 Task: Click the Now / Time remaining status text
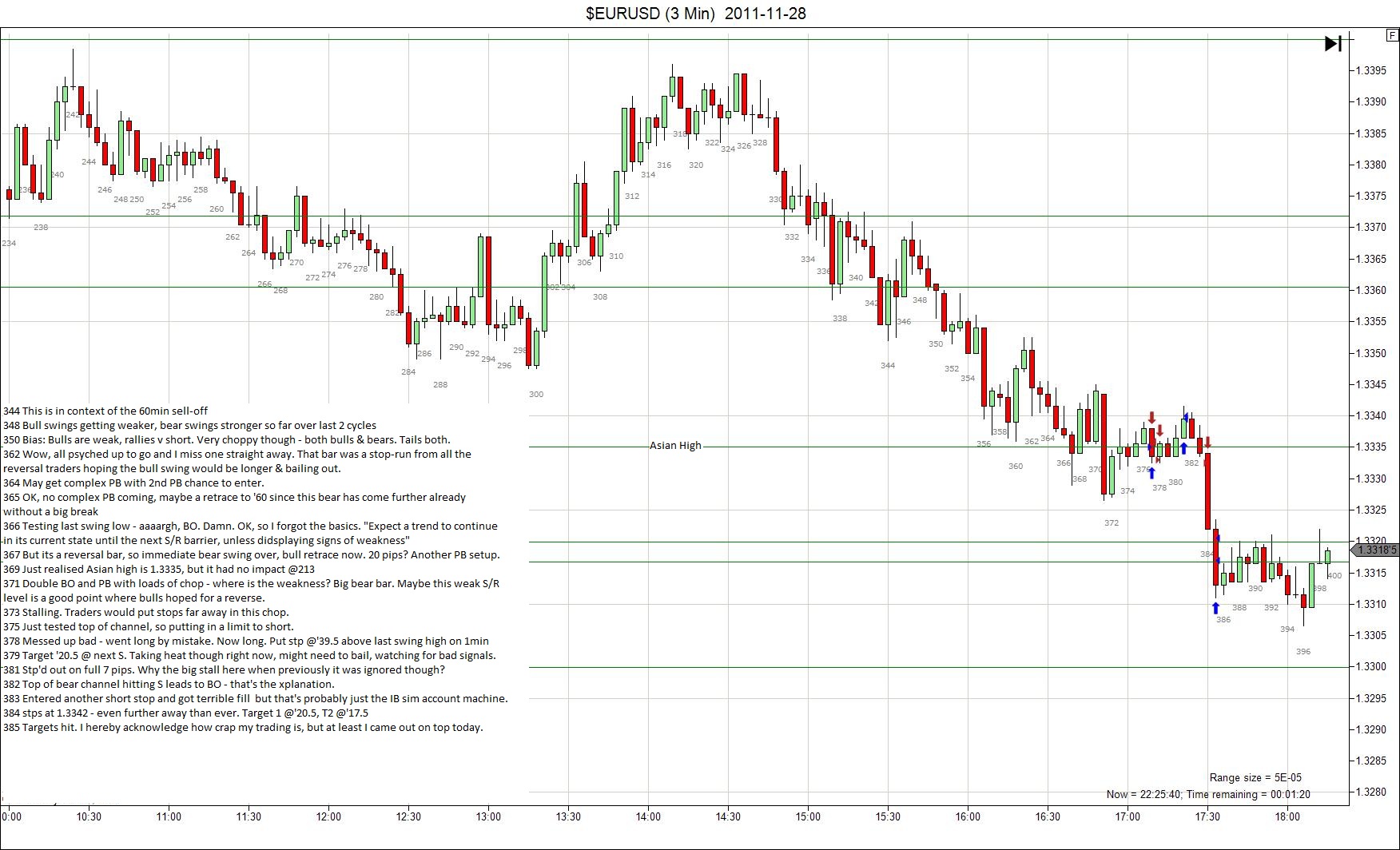pyautogui.click(x=1208, y=794)
